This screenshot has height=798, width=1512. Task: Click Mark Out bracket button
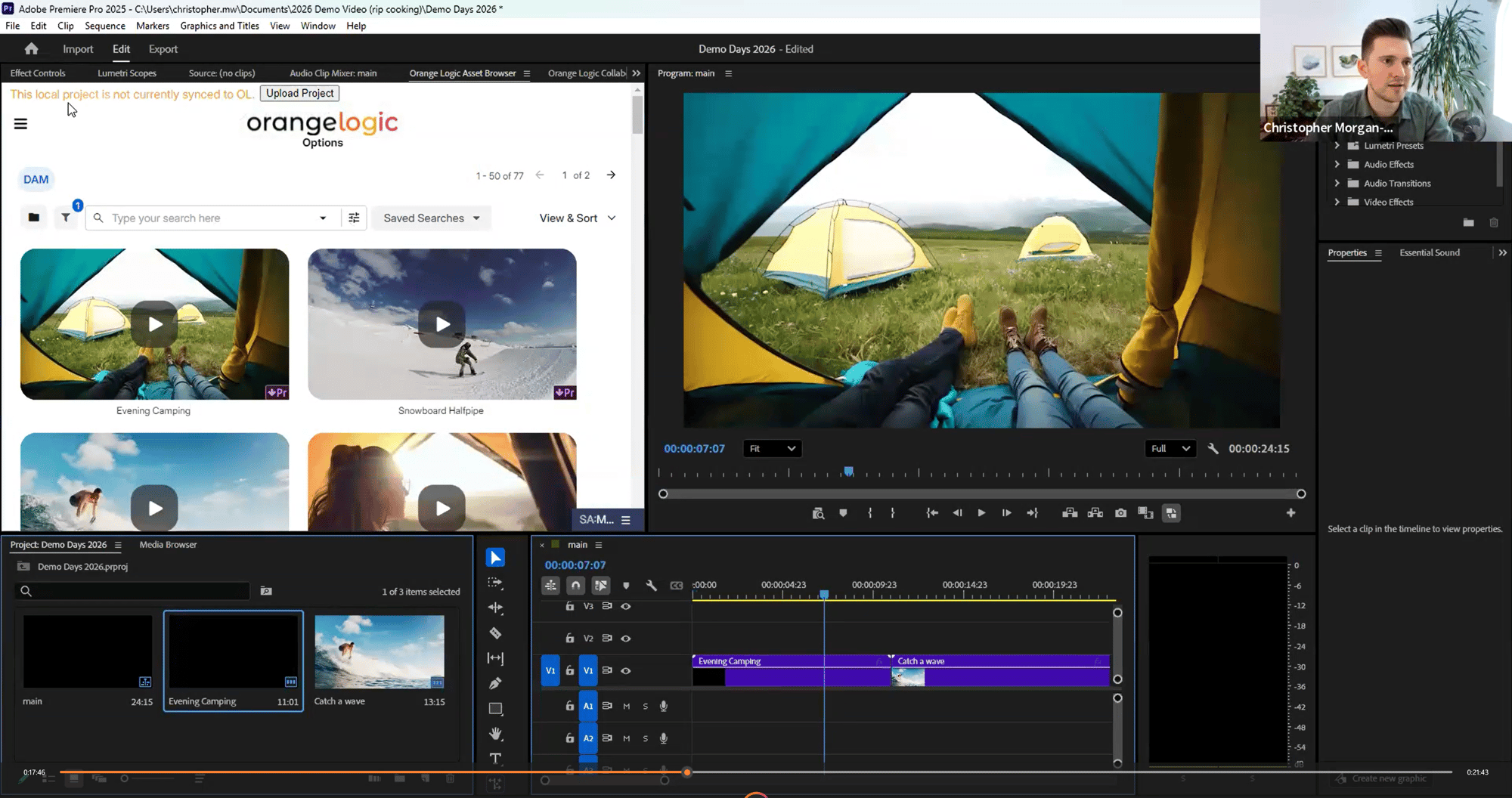pyautogui.click(x=893, y=513)
